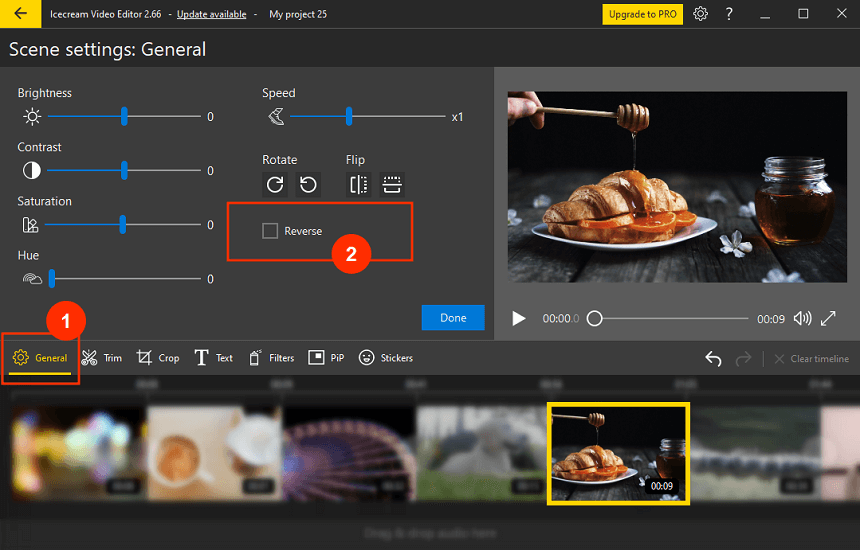Open the Stickers tool
The image size is (860, 550).
coord(386,358)
